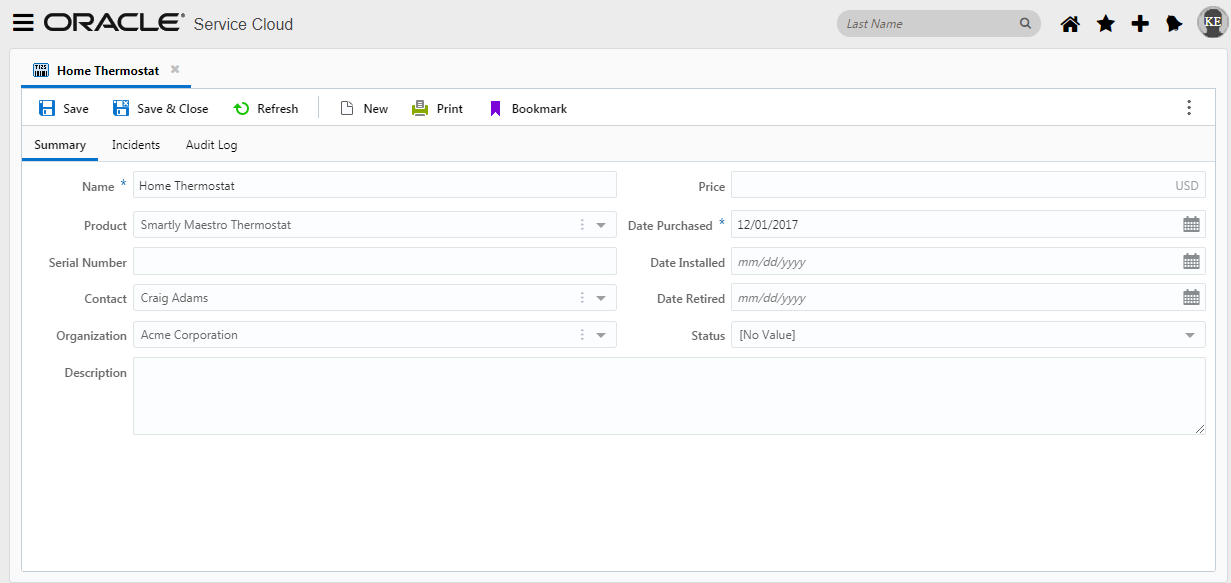The height and width of the screenshot is (583, 1231).
Task: Open the overflow actions menu on the right
Action: [x=1188, y=107]
